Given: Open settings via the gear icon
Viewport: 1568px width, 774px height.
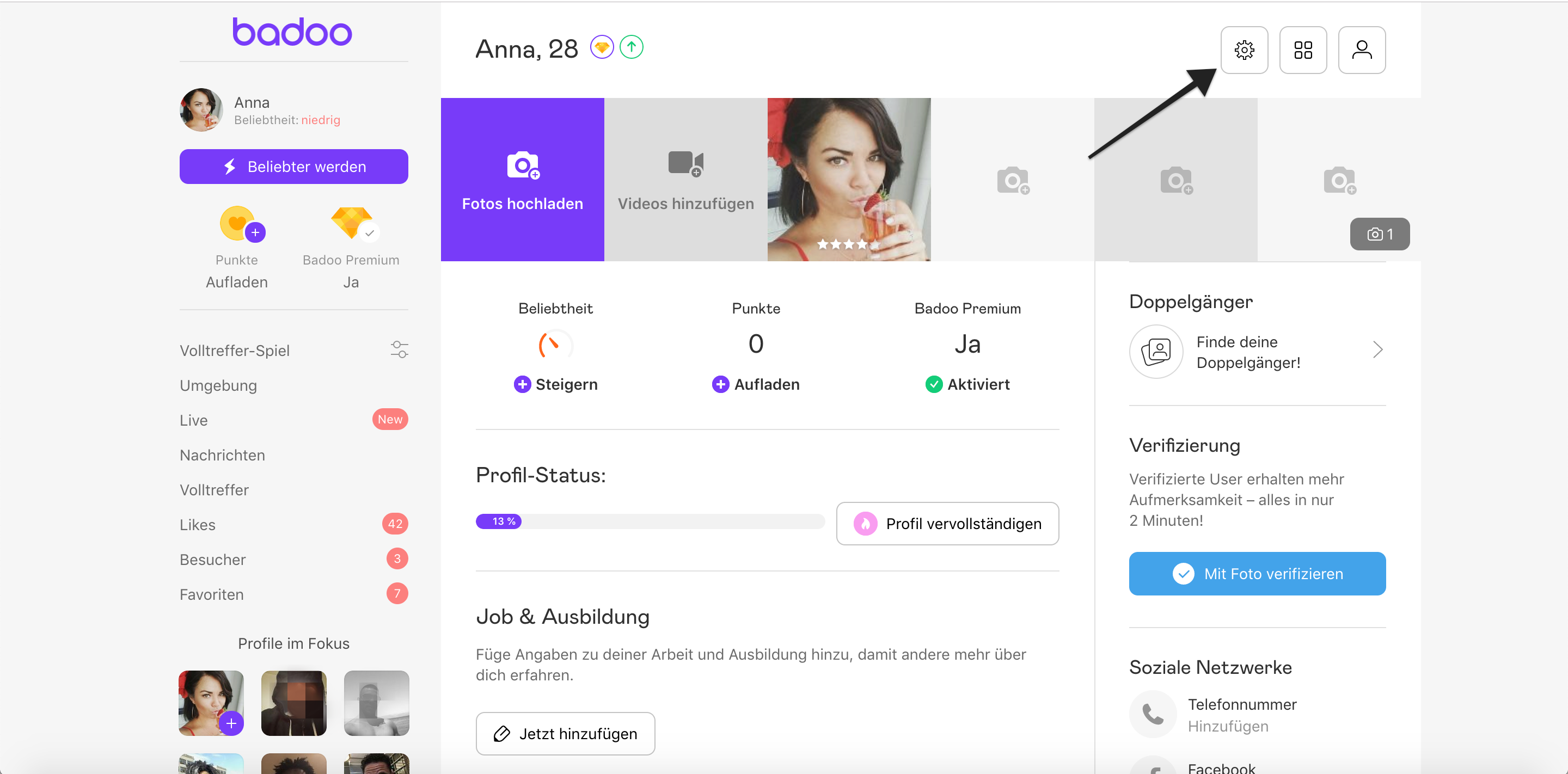Looking at the screenshot, I should click(x=1244, y=50).
